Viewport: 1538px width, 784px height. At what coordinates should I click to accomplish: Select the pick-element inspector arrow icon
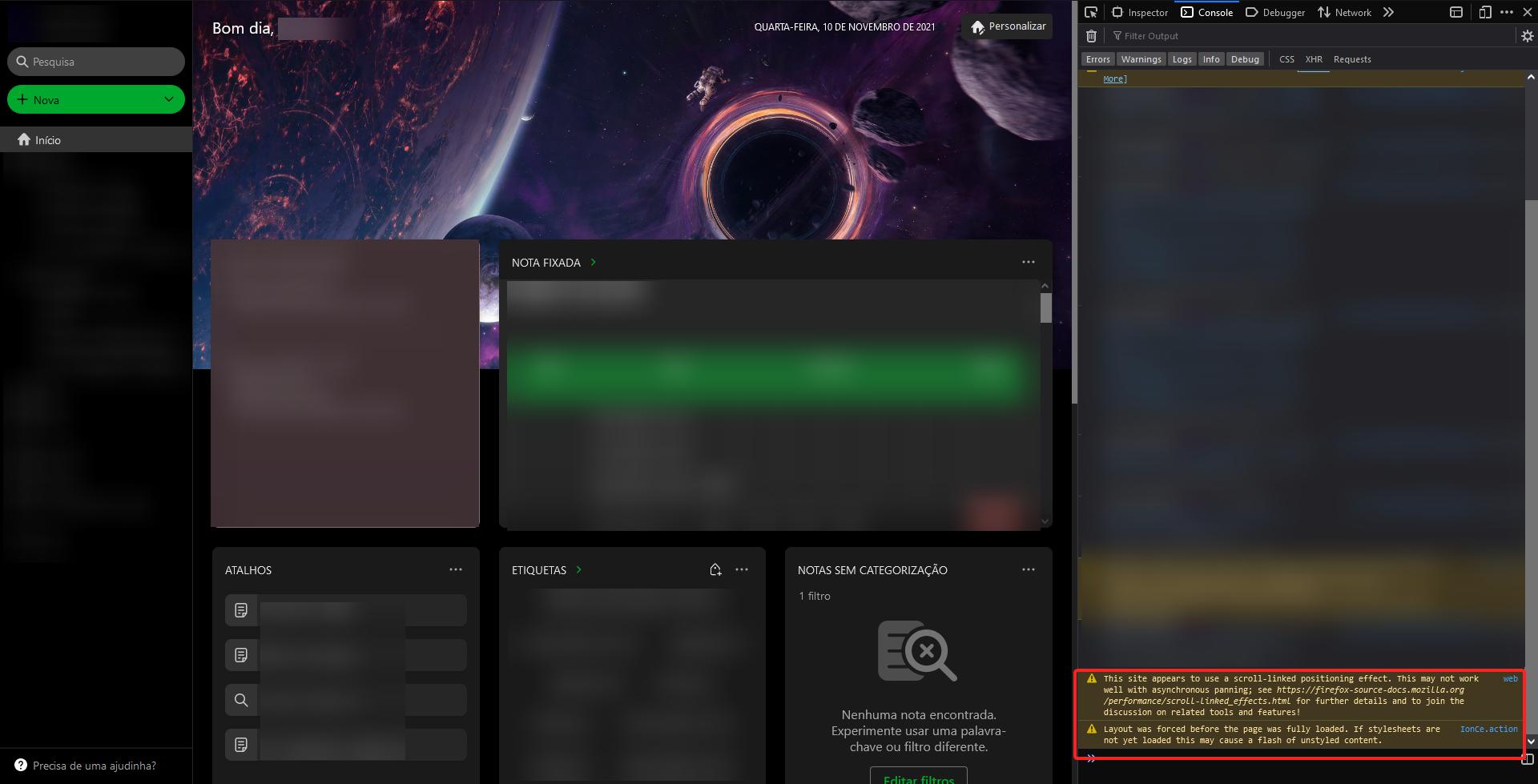[x=1091, y=12]
